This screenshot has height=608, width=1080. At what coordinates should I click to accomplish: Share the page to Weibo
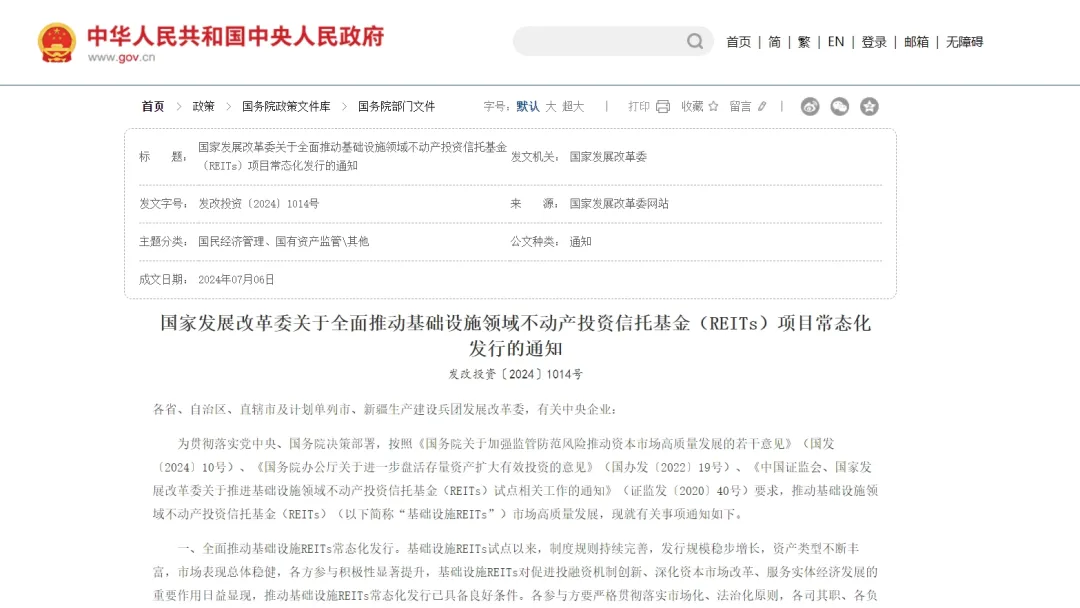[810, 107]
